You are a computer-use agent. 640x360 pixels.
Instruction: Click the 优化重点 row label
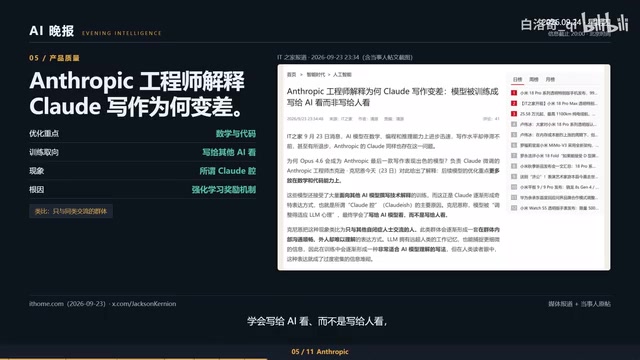[44, 133]
